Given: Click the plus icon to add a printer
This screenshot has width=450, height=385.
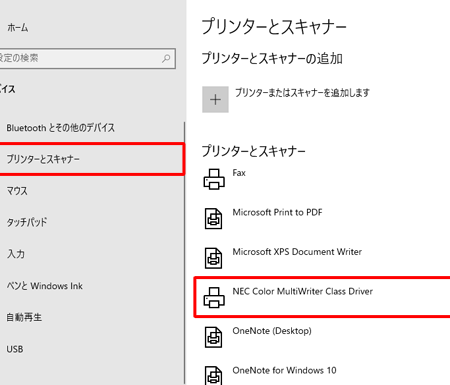Looking at the screenshot, I should click(x=215, y=99).
